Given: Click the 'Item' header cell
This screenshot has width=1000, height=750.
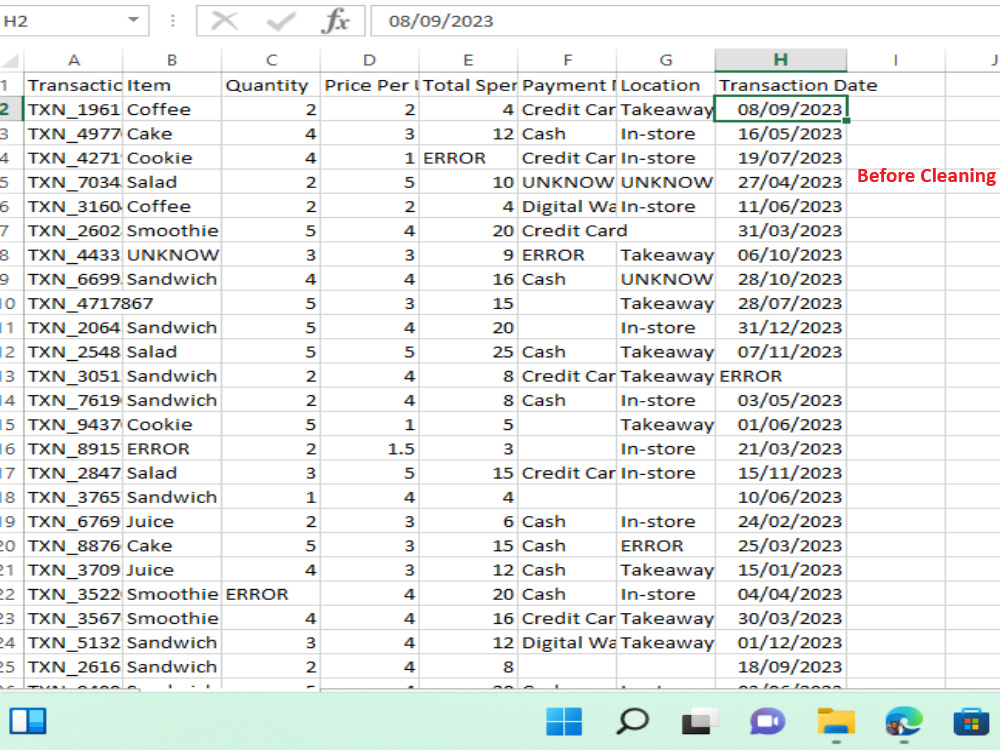Looking at the screenshot, I should coord(172,85).
